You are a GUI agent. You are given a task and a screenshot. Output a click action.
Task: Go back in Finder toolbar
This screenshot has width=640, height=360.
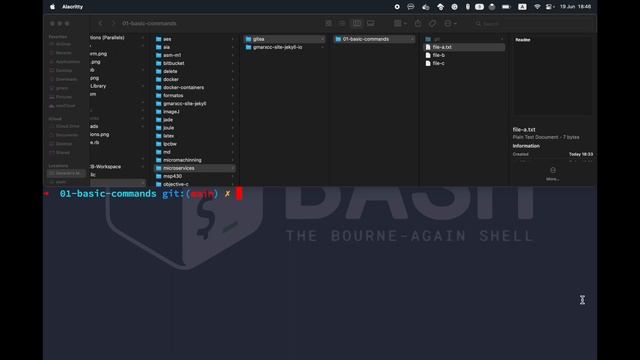[100, 23]
